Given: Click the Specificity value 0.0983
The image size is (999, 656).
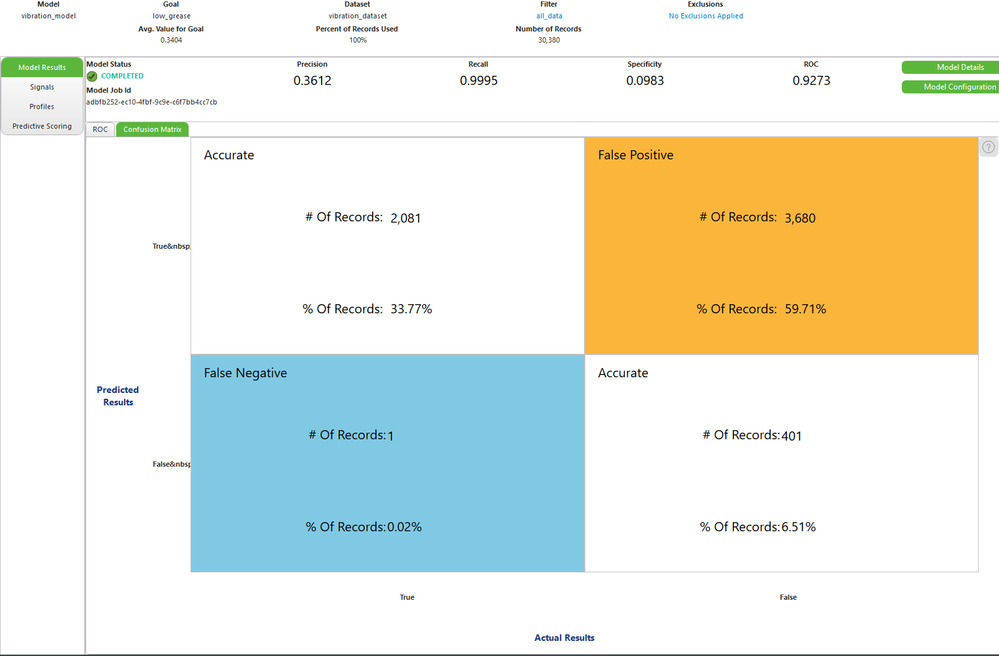Looking at the screenshot, I should point(645,81).
